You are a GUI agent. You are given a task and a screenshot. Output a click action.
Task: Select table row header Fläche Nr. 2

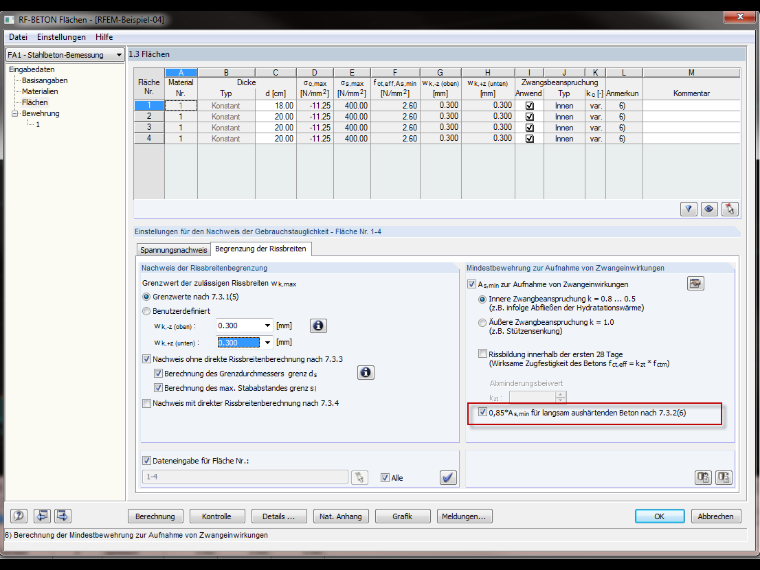point(149,116)
